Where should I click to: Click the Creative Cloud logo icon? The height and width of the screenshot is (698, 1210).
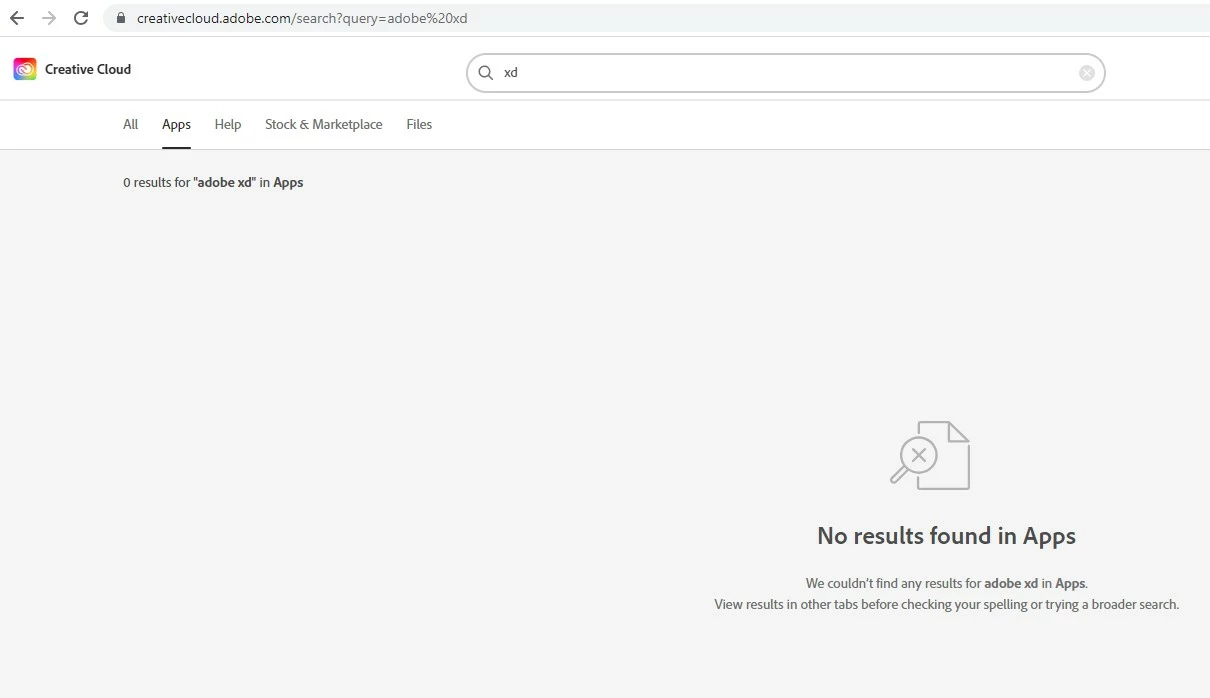tap(25, 69)
